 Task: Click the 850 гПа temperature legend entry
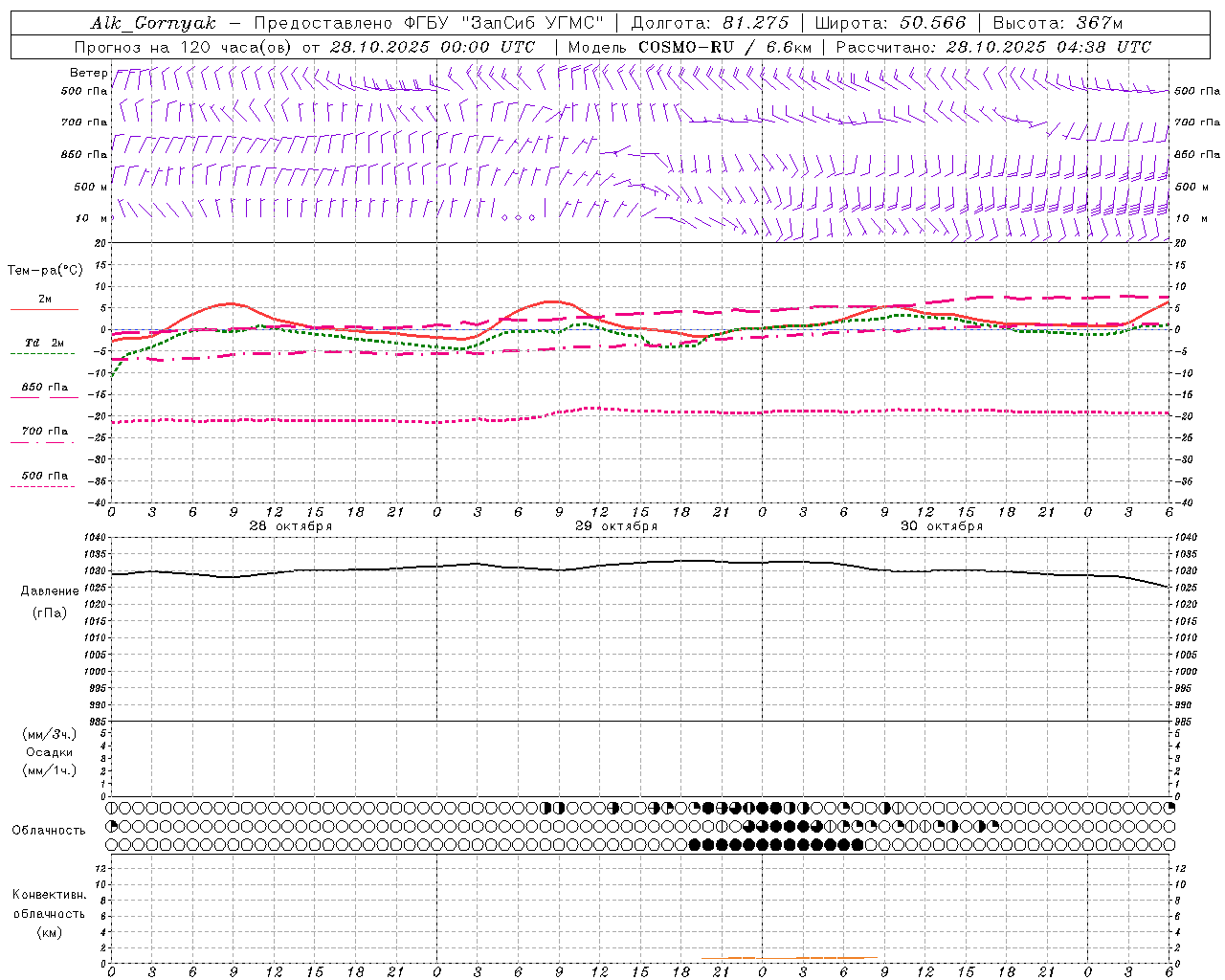coord(45,387)
